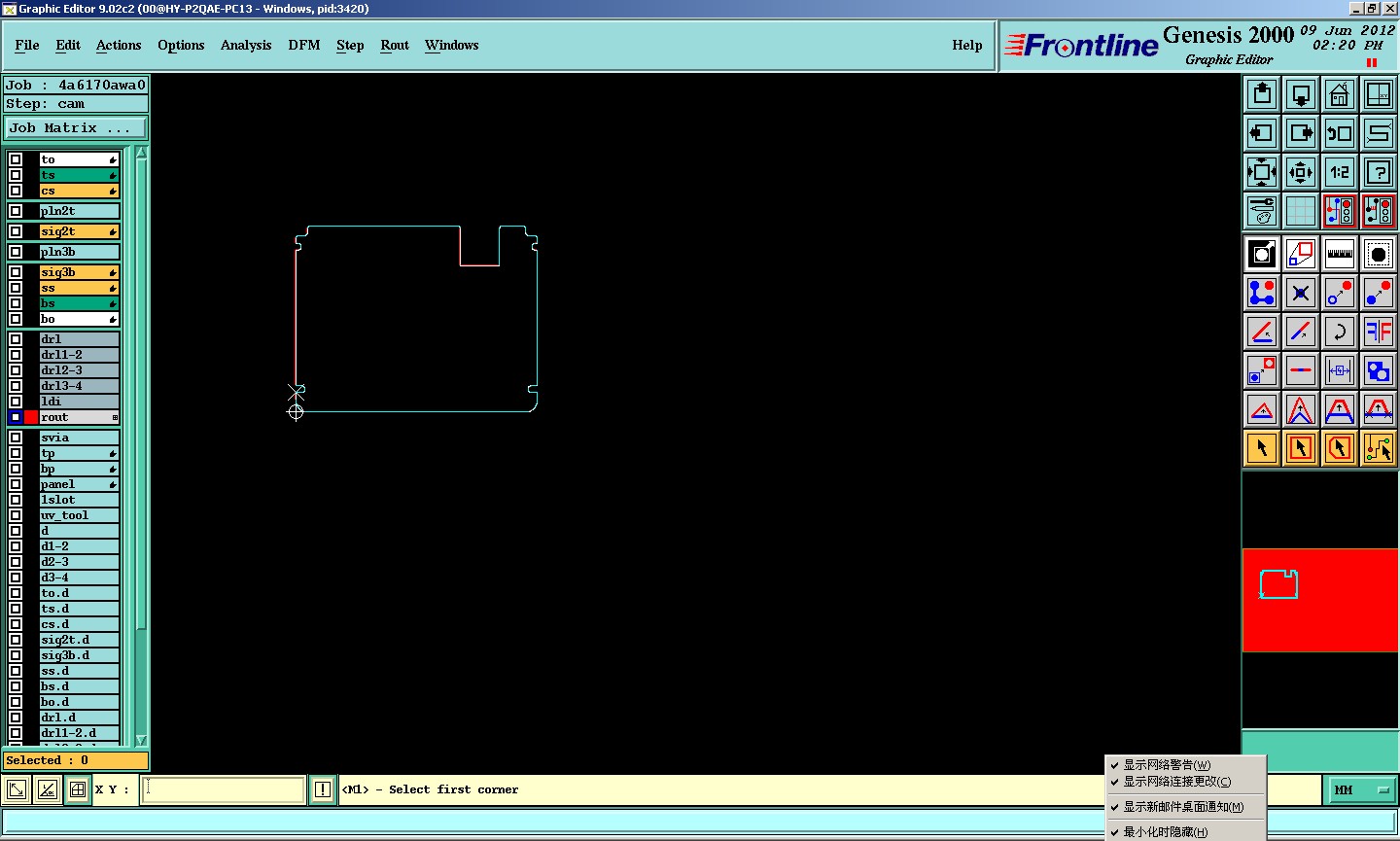Select the polygon selection arrow tool
This screenshot has width=1400, height=841.
pyautogui.click(x=1340, y=448)
